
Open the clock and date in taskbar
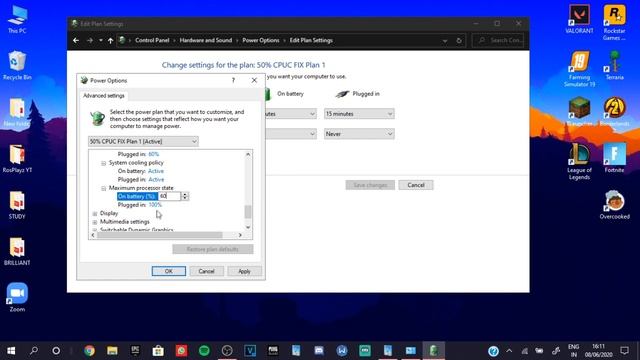coord(598,351)
